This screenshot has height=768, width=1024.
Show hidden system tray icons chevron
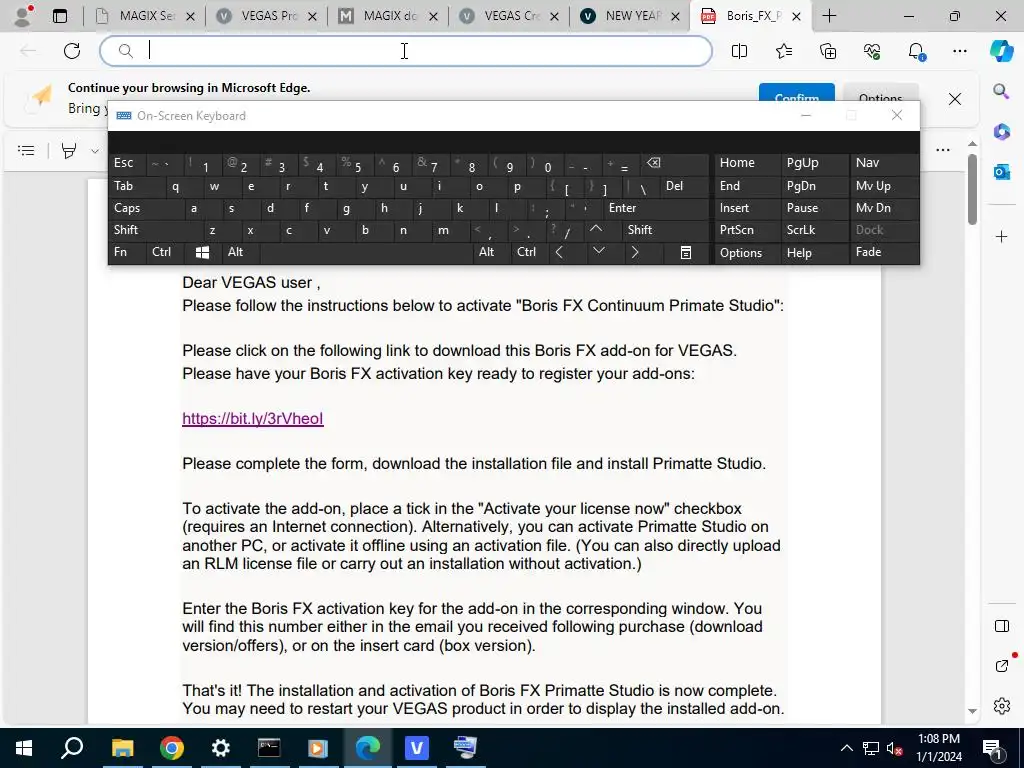pos(846,748)
